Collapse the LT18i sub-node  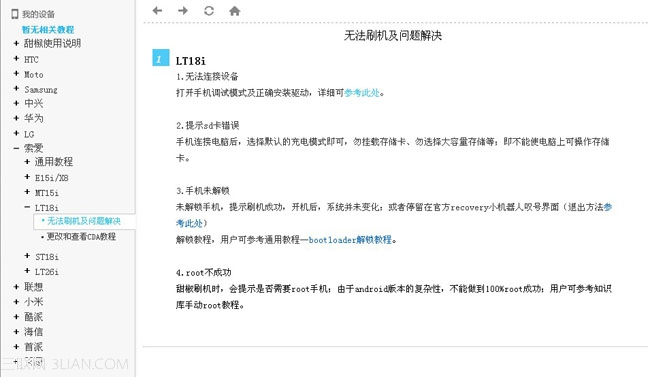point(27,207)
